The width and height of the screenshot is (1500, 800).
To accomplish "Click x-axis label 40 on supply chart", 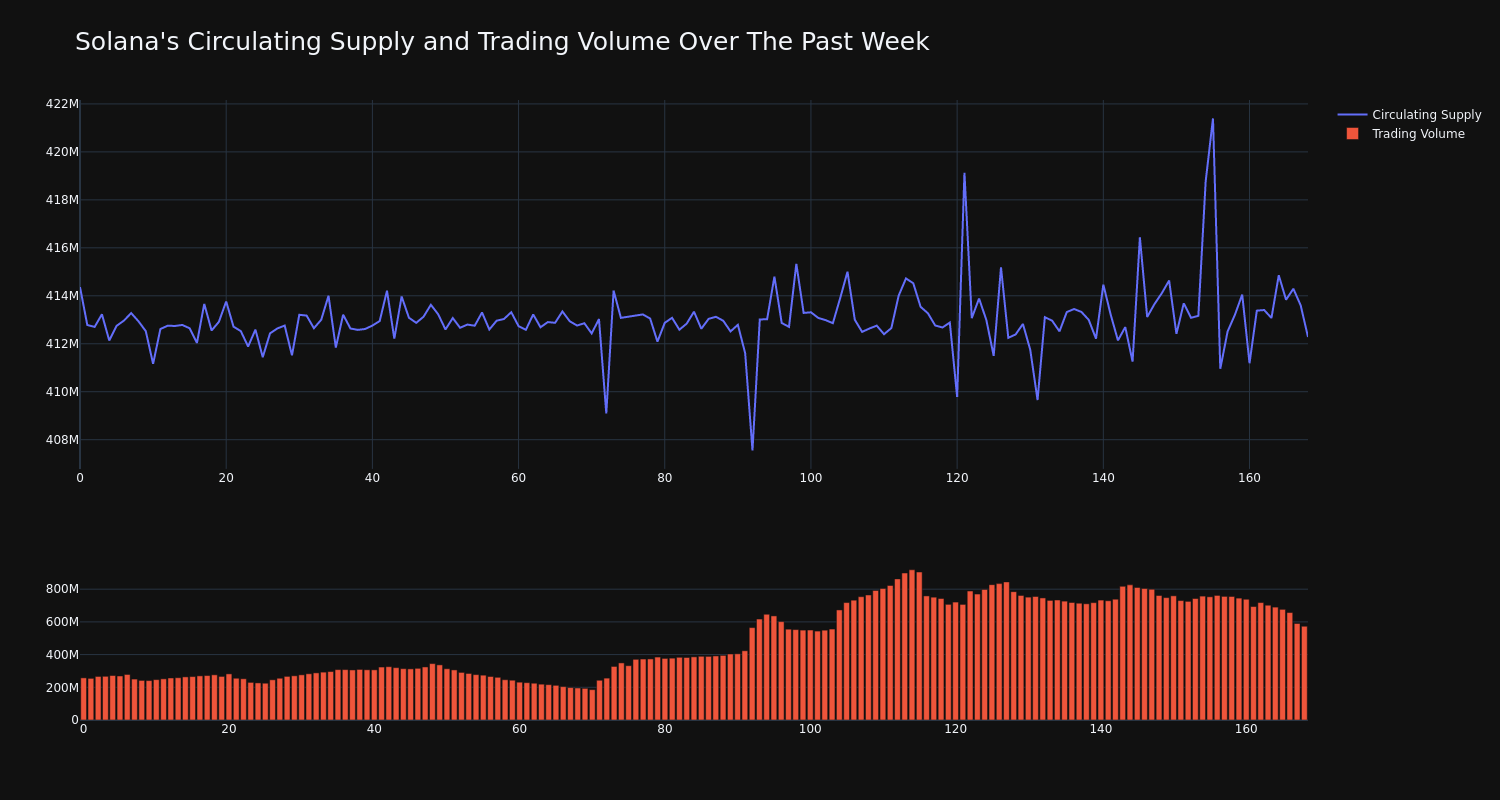I will point(372,478).
